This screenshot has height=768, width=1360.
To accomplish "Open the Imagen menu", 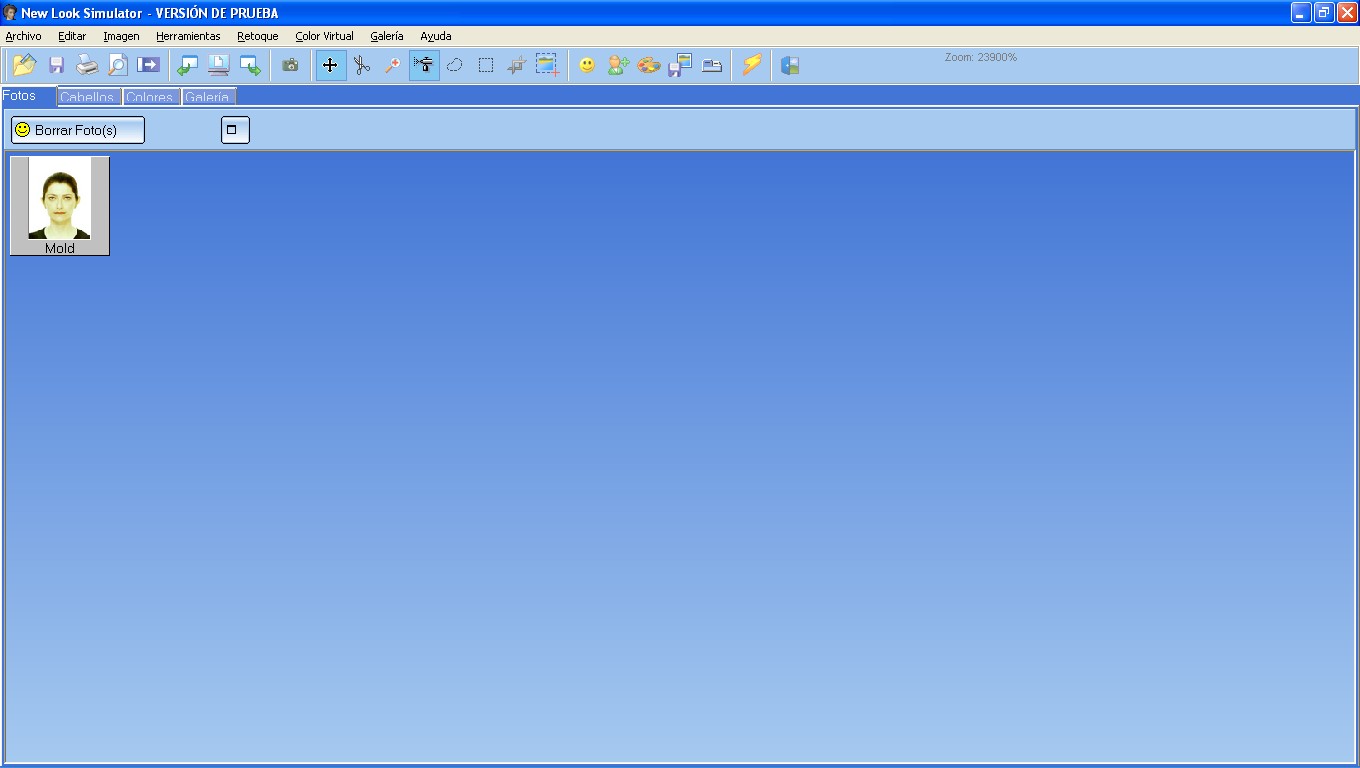I will 121,36.
